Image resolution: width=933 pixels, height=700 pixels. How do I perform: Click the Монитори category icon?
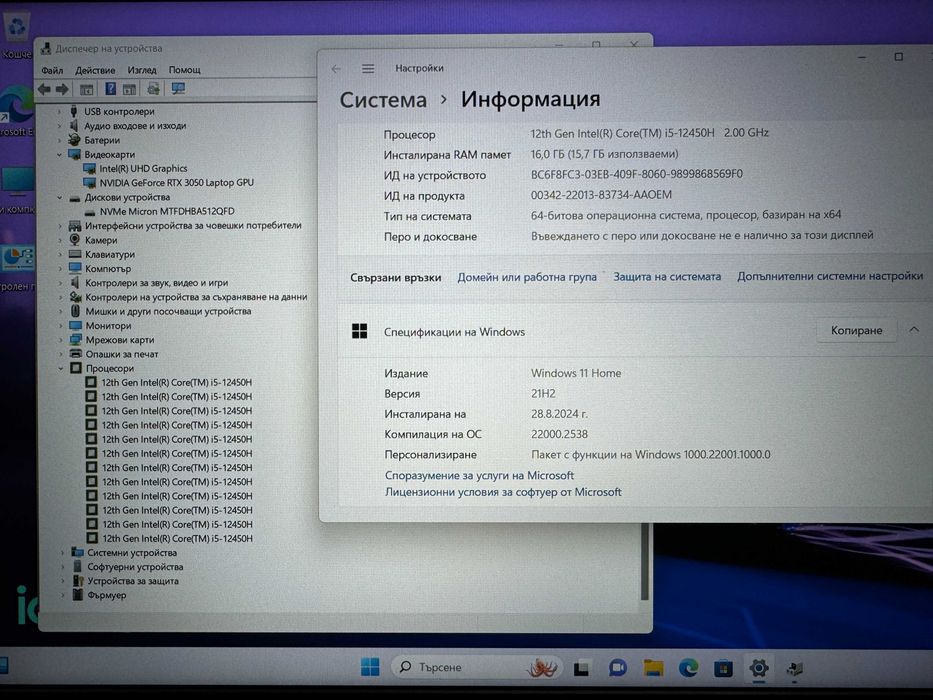[76, 326]
